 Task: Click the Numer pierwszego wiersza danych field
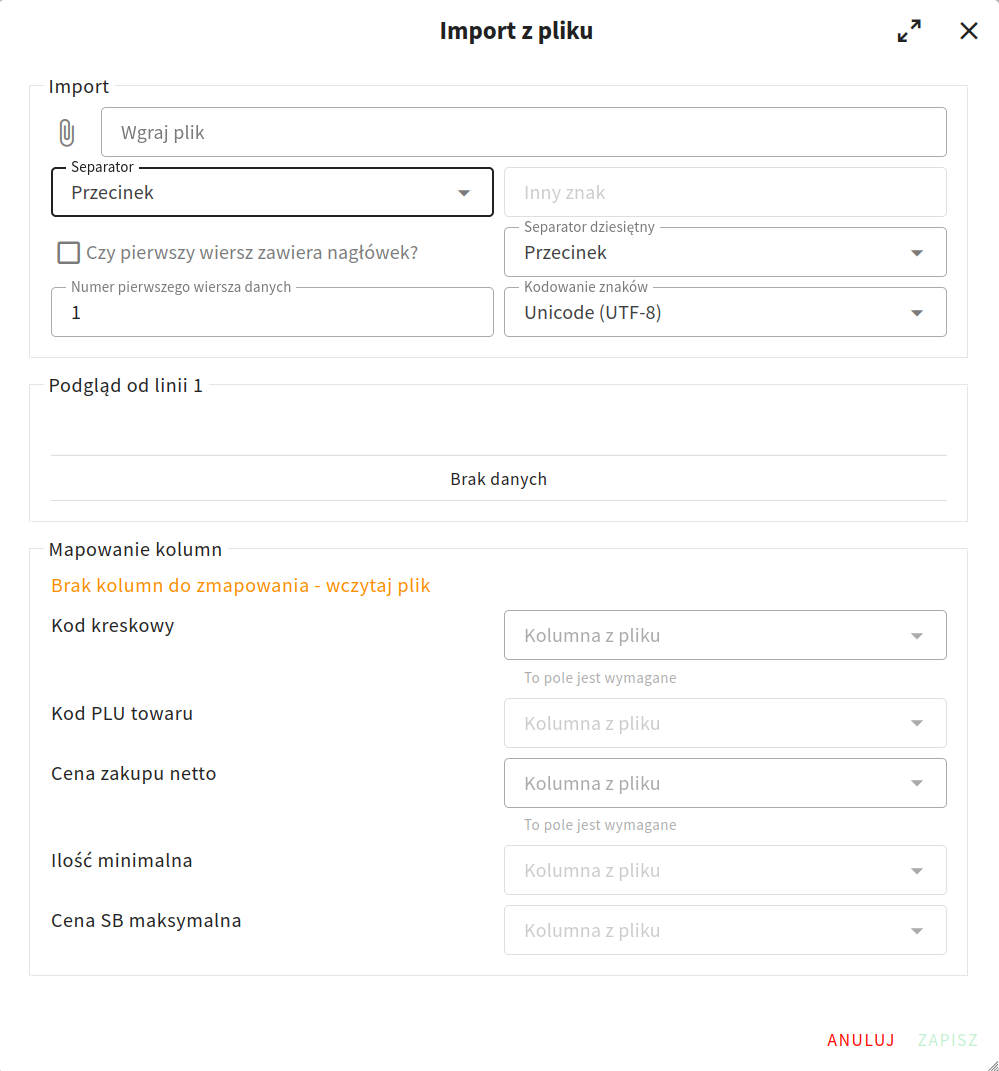(272, 313)
